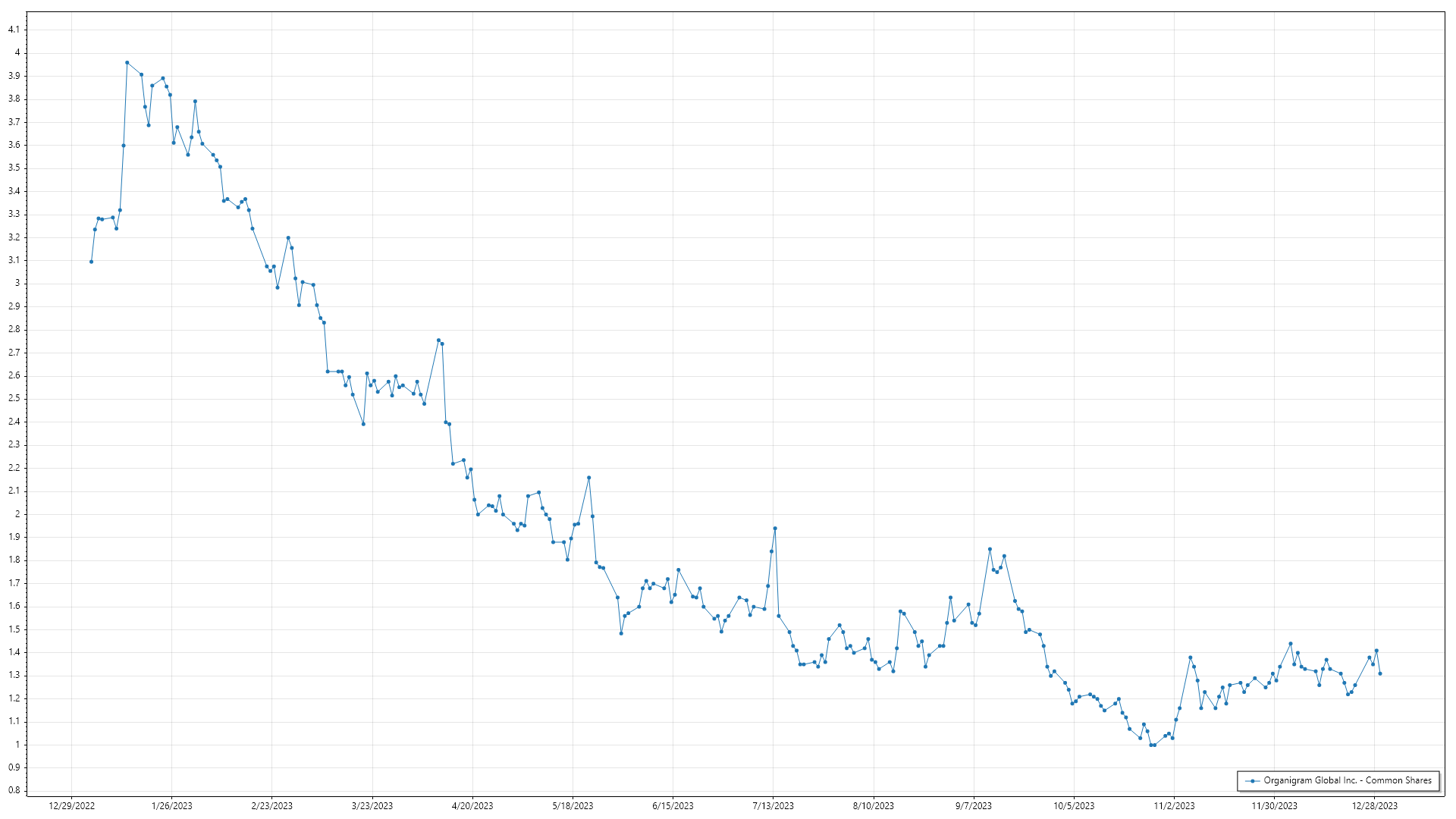Select the first data point of the series

click(x=91, y=262)
